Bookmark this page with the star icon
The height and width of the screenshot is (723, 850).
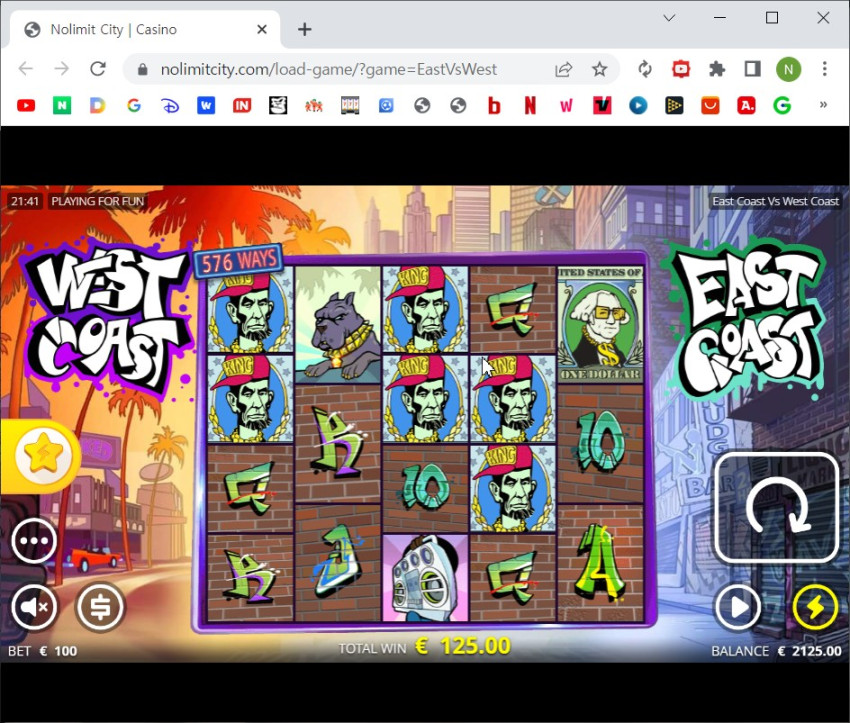(599, 69)
